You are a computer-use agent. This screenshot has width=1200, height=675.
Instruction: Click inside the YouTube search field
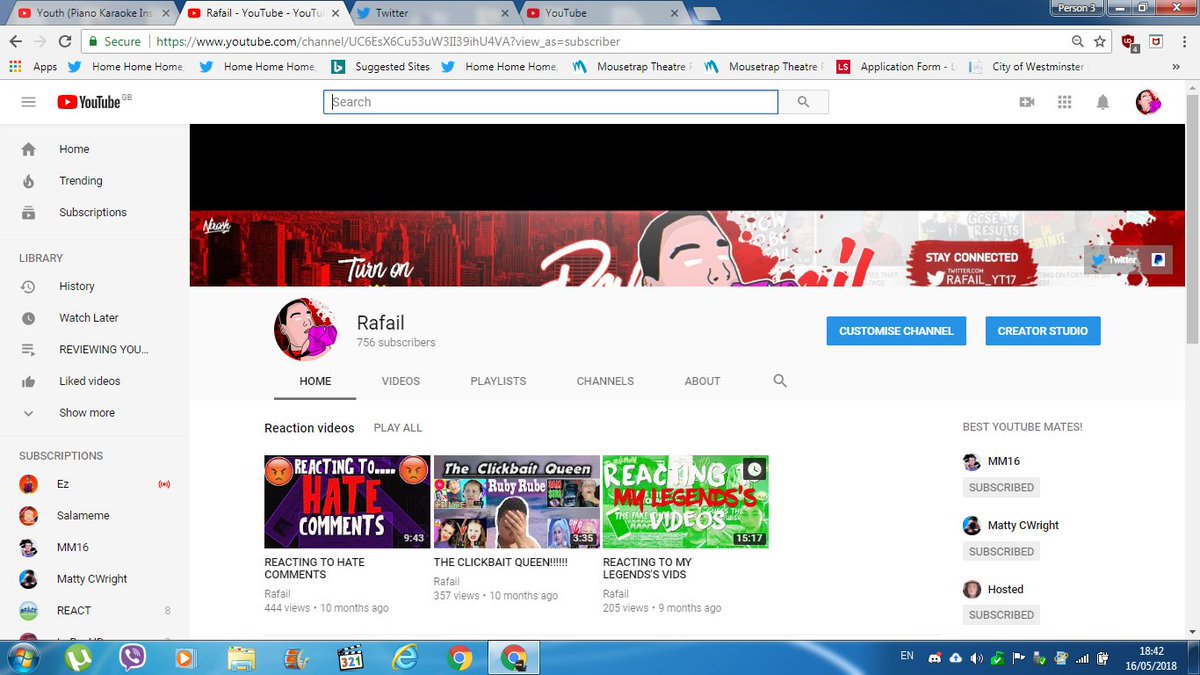pos(550,102)
